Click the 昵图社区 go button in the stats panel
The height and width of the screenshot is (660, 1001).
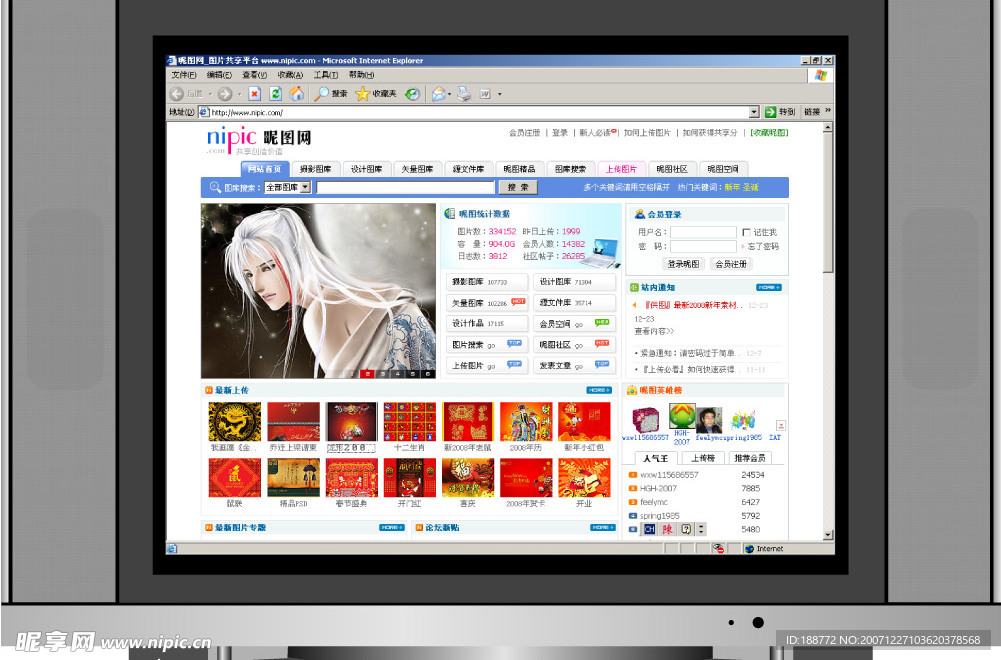pyautogui.click(x=574, y=345)
